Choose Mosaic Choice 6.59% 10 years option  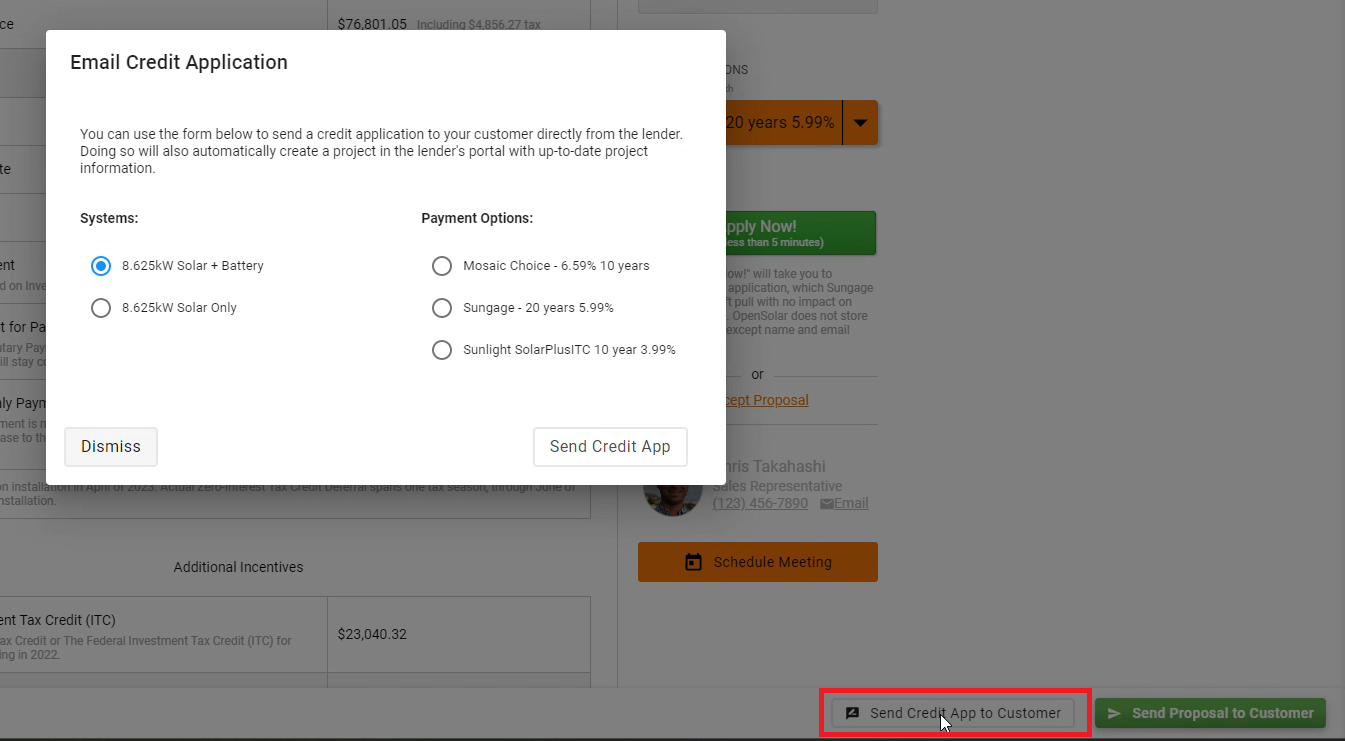click(442, 266)
